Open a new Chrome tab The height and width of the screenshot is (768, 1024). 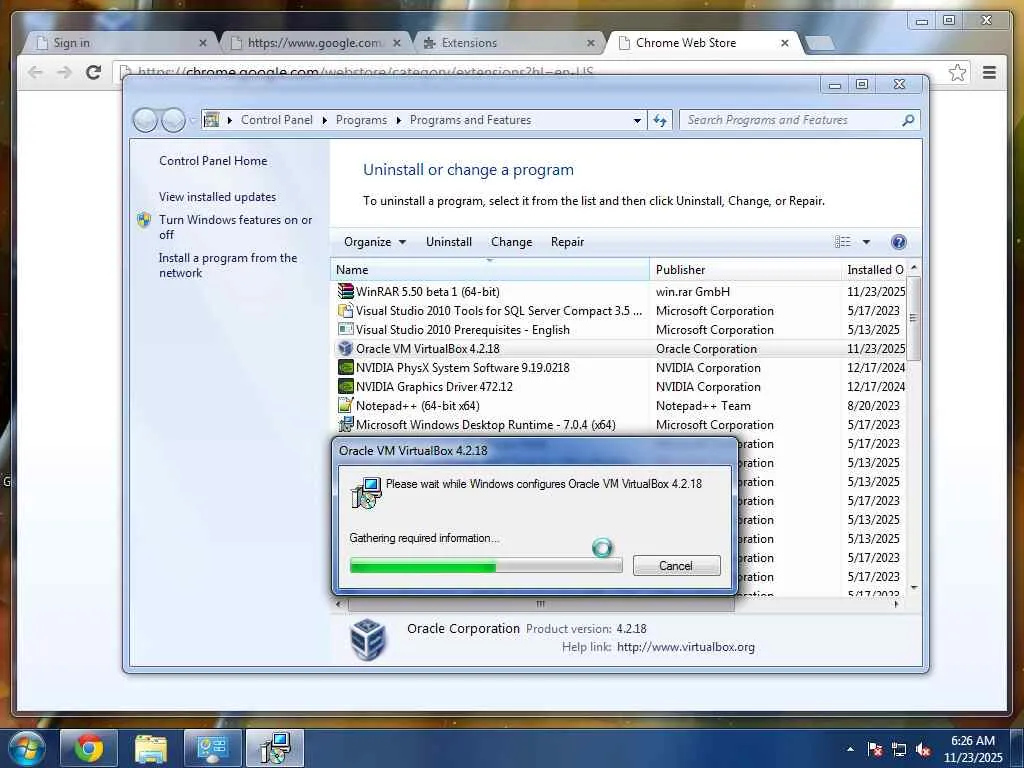[x=820, y=44]
